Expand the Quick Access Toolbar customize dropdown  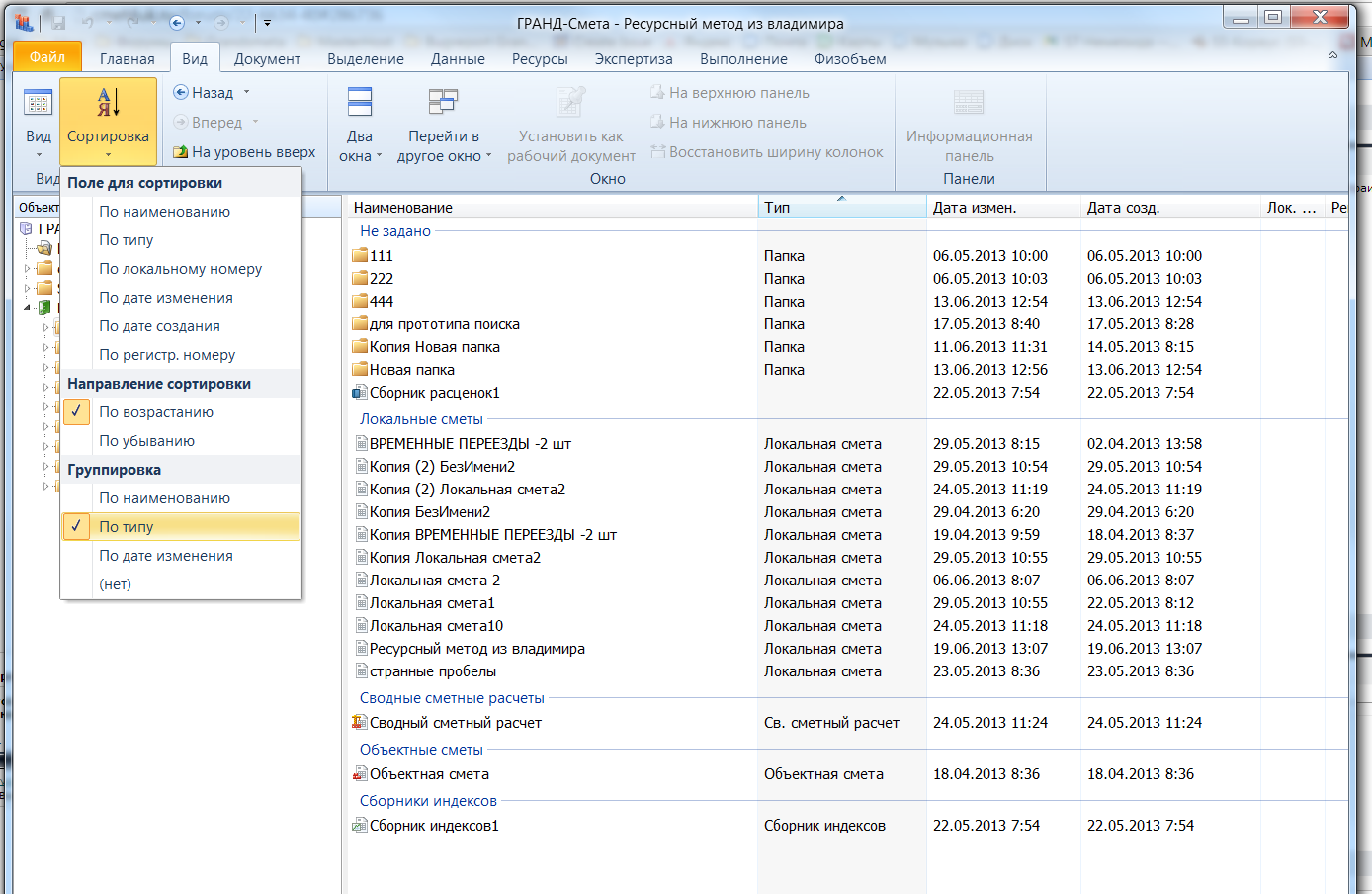(267, 22)
